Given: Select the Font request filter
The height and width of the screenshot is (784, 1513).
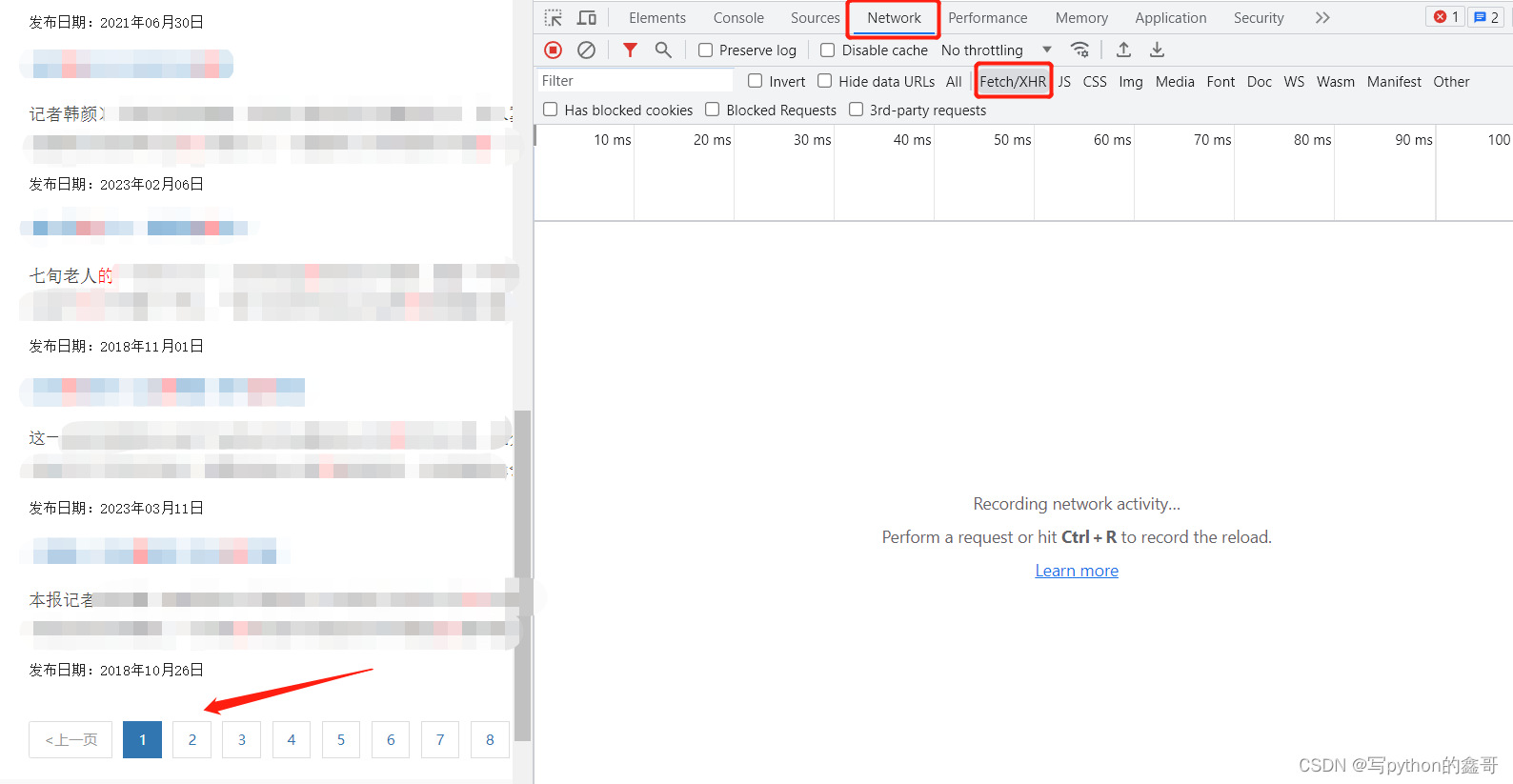Looking at the screenshot, I should [1220, 82].
